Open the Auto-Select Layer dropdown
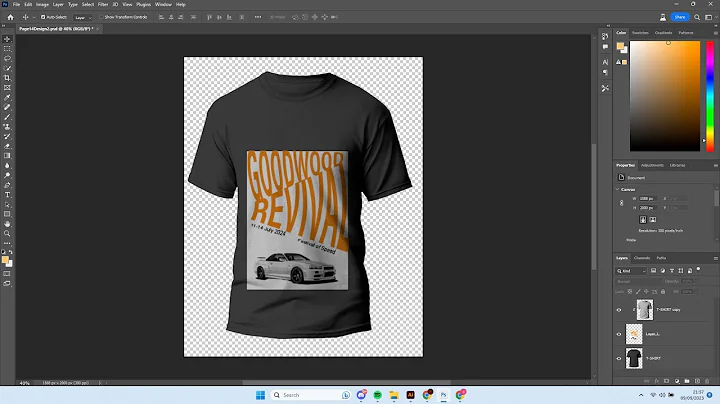Image resolution: width=720 pixels, height=404 pixels. (x=83, y=17)
